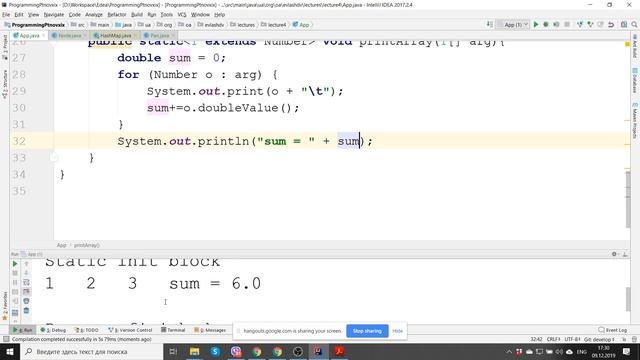Run with coverage from the toolbar
Screen dimensions: 640x360
pos(556,24)
